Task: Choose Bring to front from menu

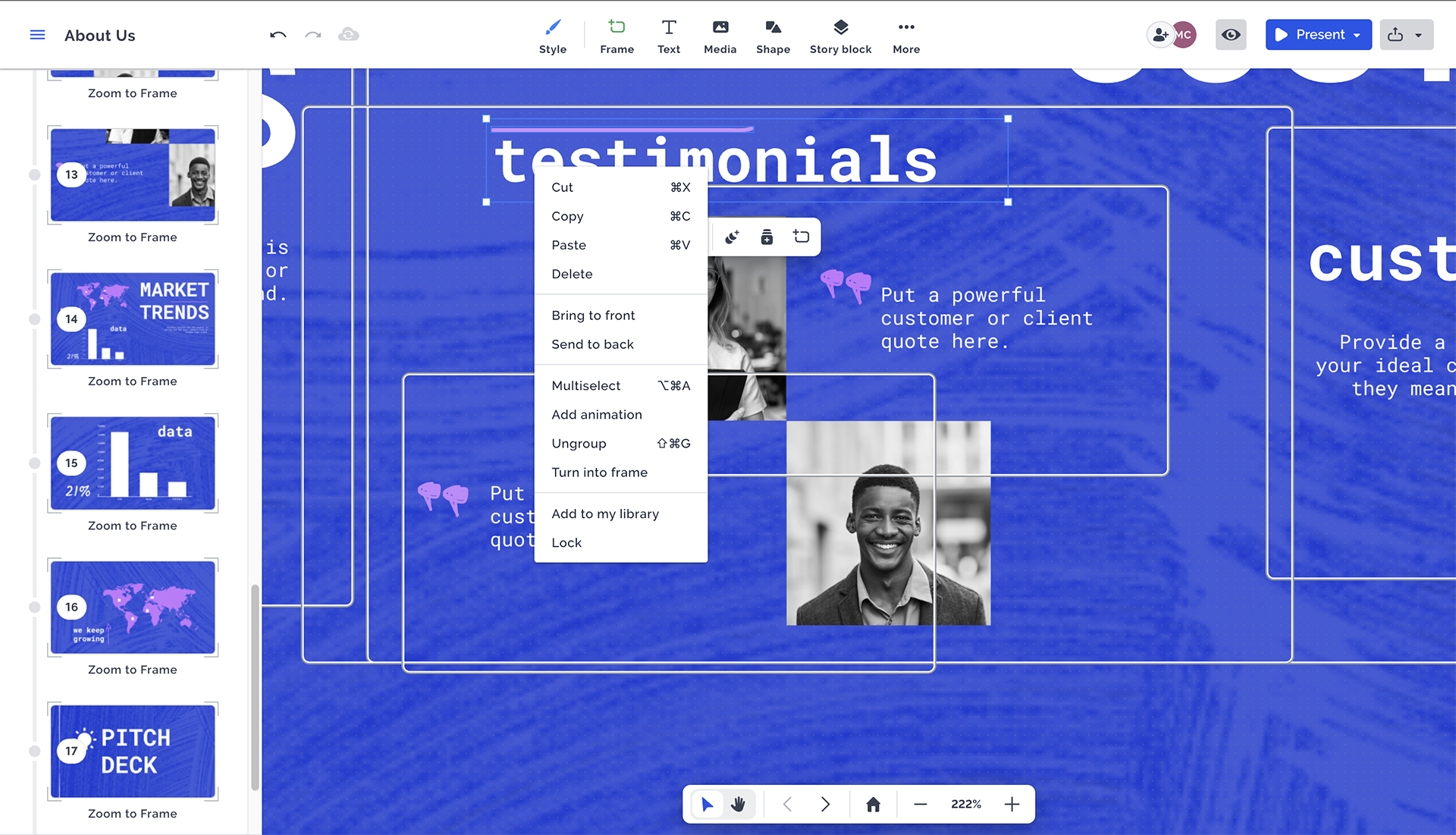Action: [593, 315]
